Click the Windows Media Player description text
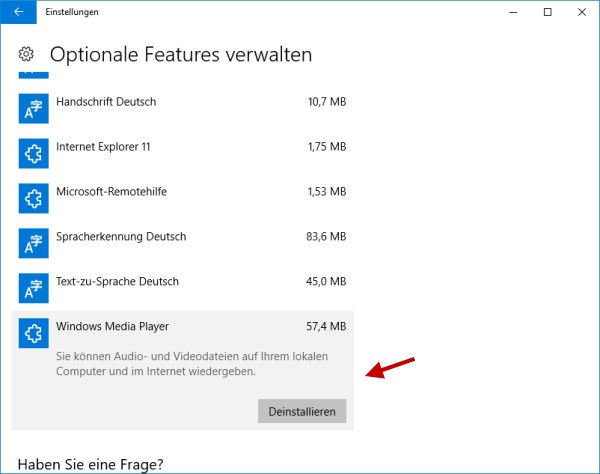The height and width of the screenshot is (474, 600). tap(192, 364)
